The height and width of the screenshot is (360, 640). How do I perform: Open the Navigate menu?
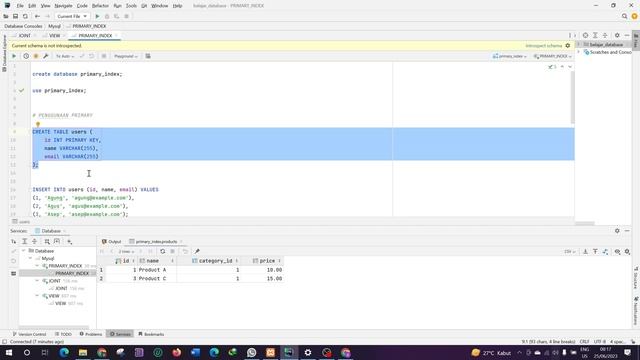point(63,6)
